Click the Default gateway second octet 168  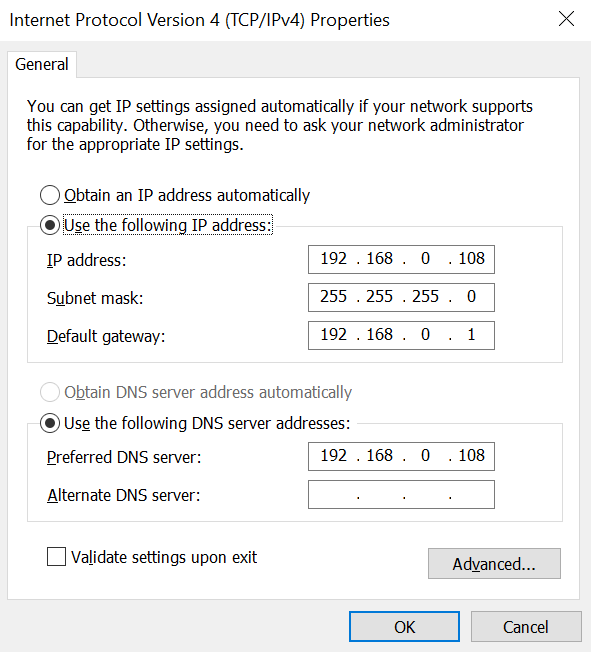pyautogui.click(x=379, y=335)
